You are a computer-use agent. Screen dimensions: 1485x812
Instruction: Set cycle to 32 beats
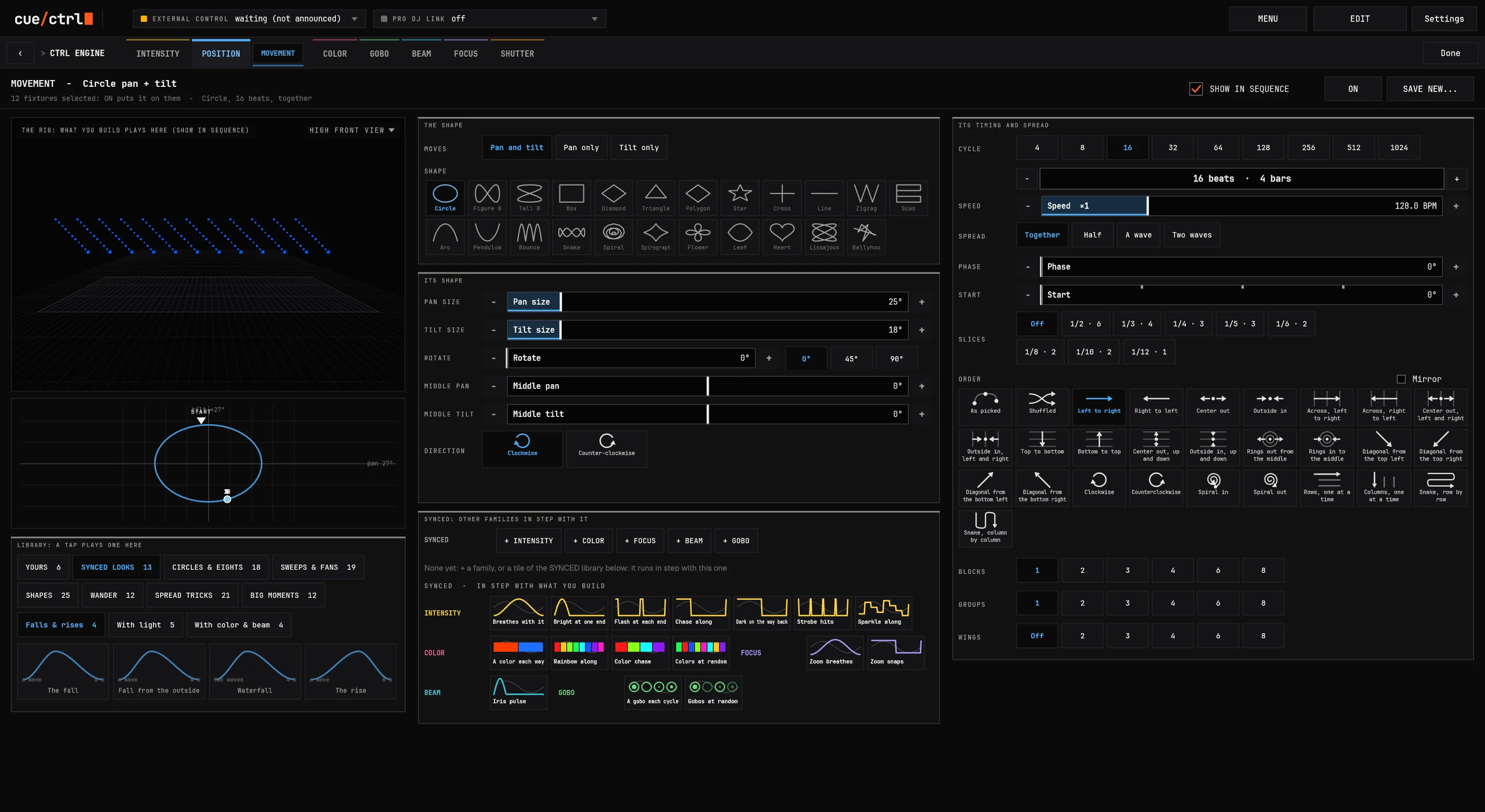1173,148
